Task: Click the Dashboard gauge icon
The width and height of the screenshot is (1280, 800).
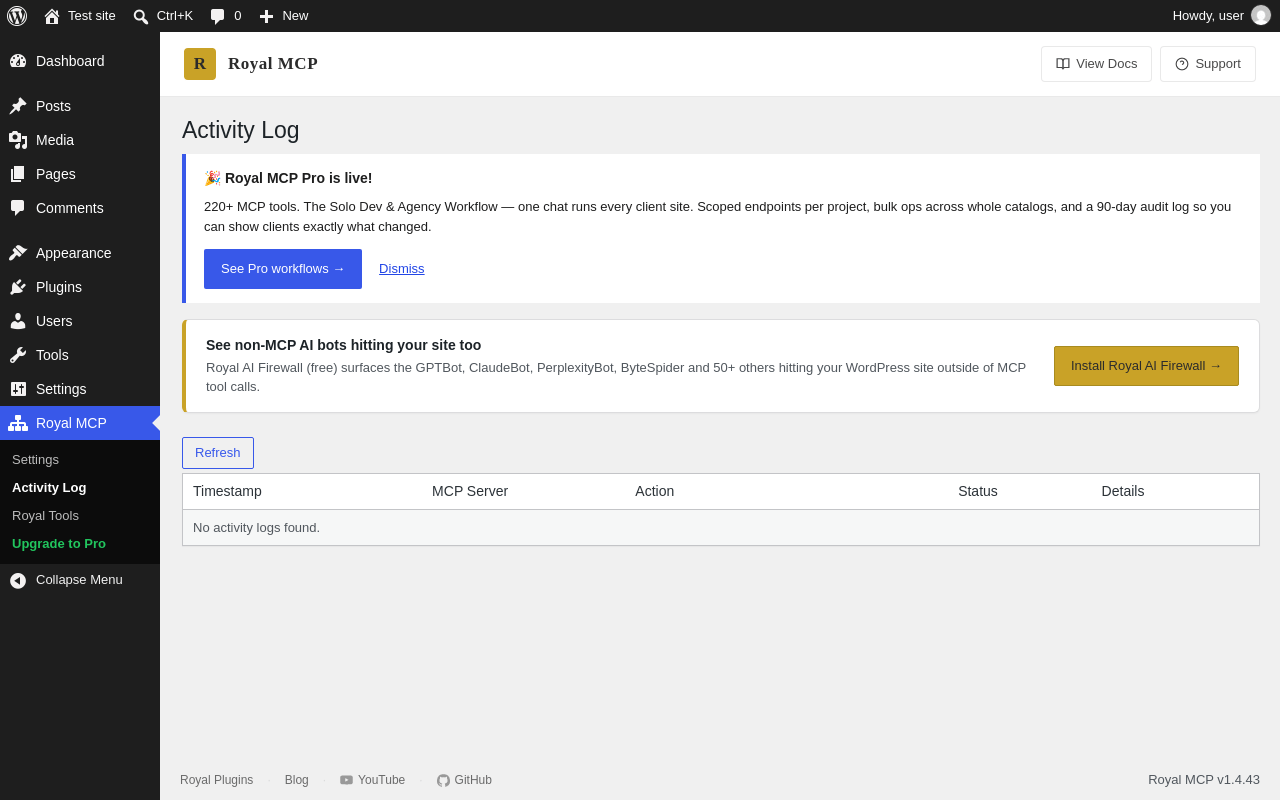Action: point(18,61)
